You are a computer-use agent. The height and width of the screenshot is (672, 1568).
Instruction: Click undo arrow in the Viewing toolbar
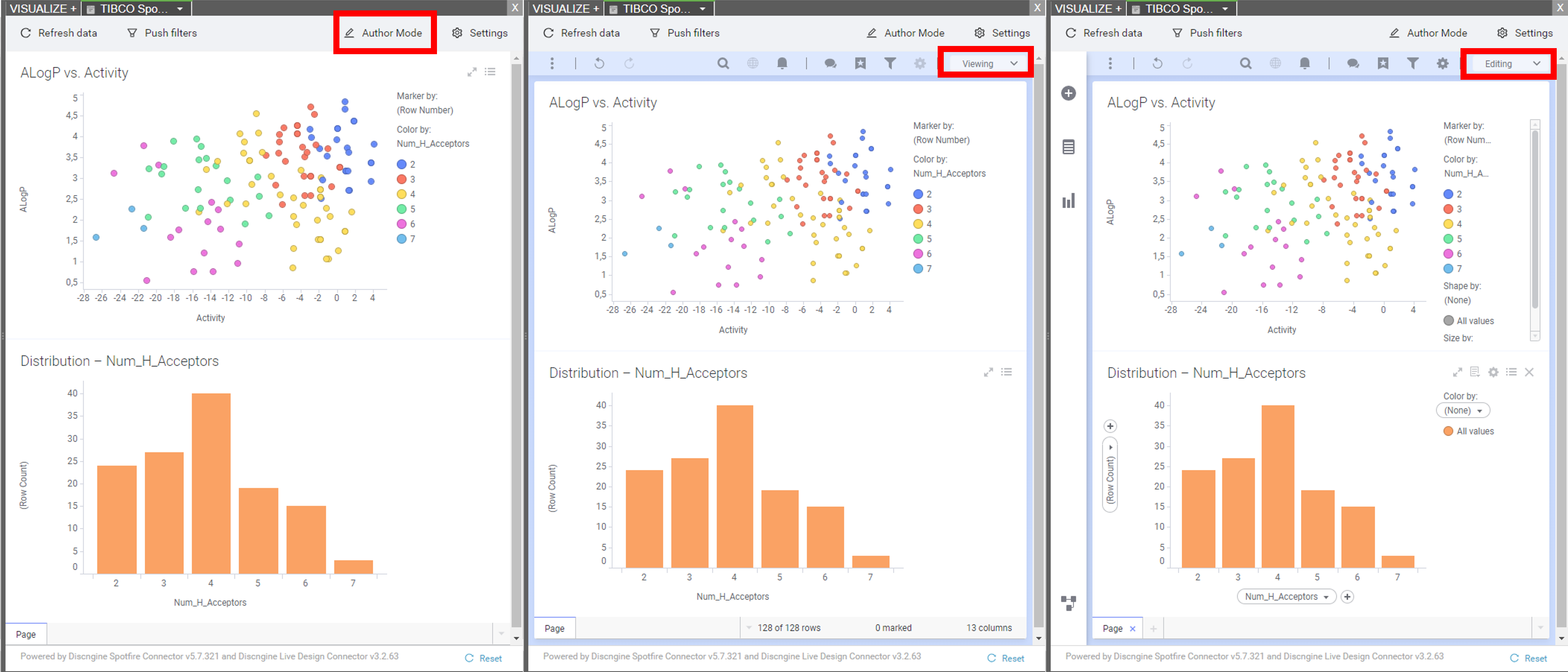pos(599,63)
